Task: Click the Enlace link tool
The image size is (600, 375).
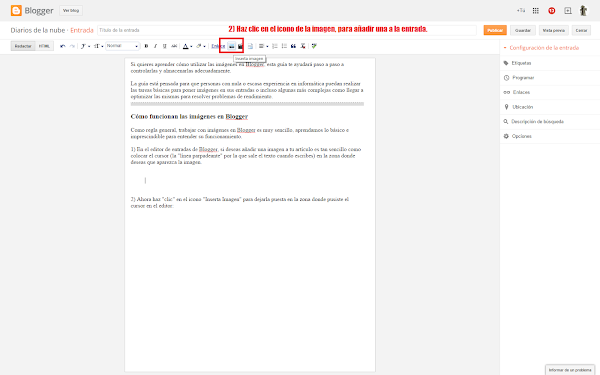Action: click(218, 46)
